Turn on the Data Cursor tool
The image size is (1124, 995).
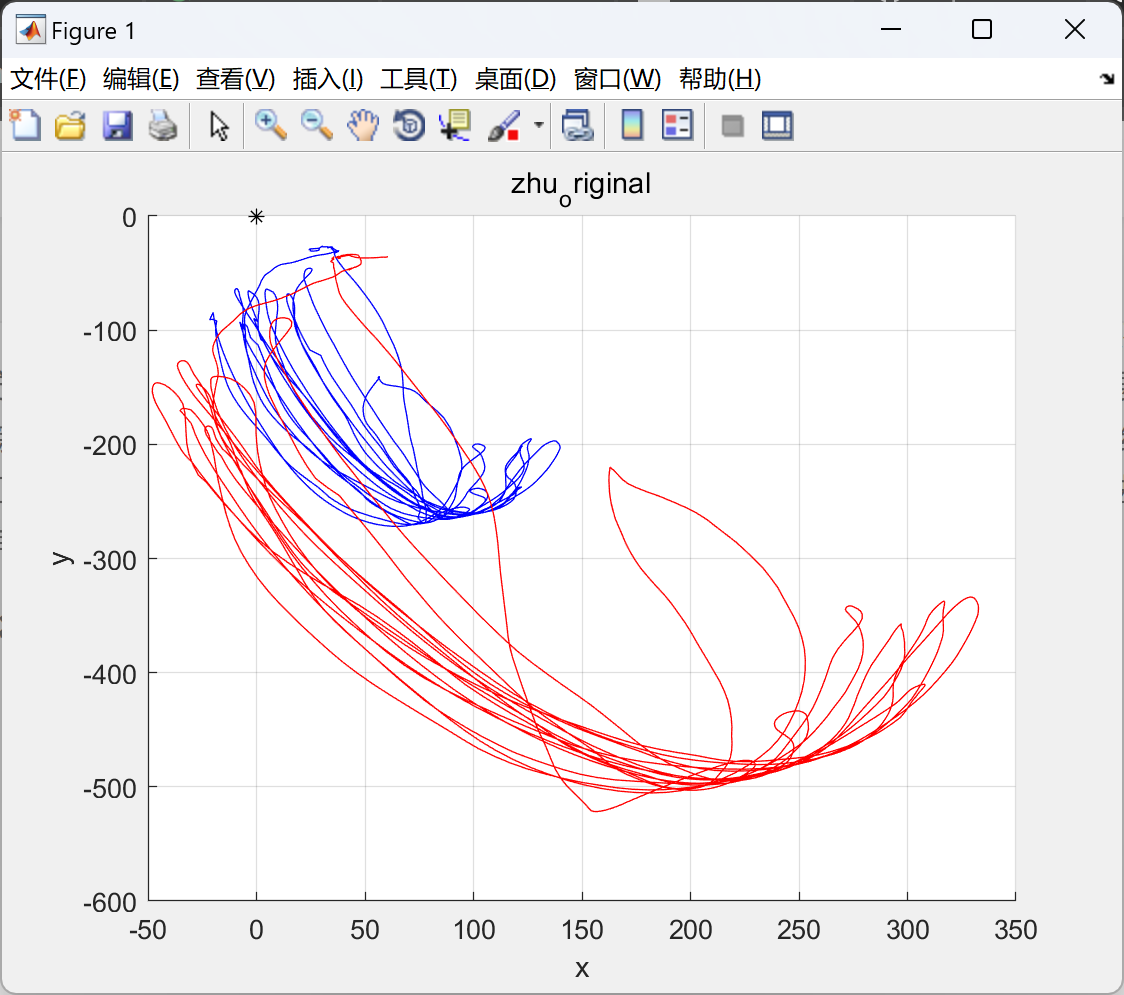pos(455,125)
